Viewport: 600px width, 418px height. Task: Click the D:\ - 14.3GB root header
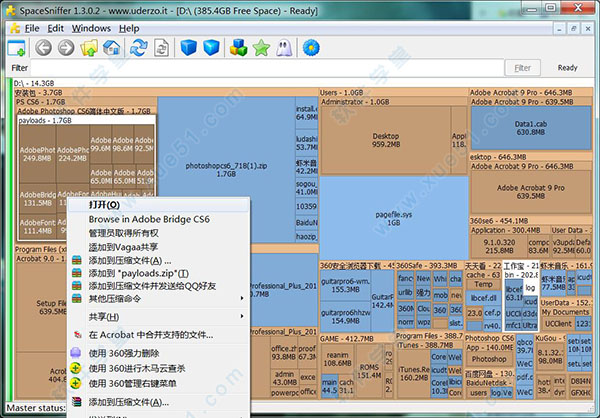click(x=304, y=83)
